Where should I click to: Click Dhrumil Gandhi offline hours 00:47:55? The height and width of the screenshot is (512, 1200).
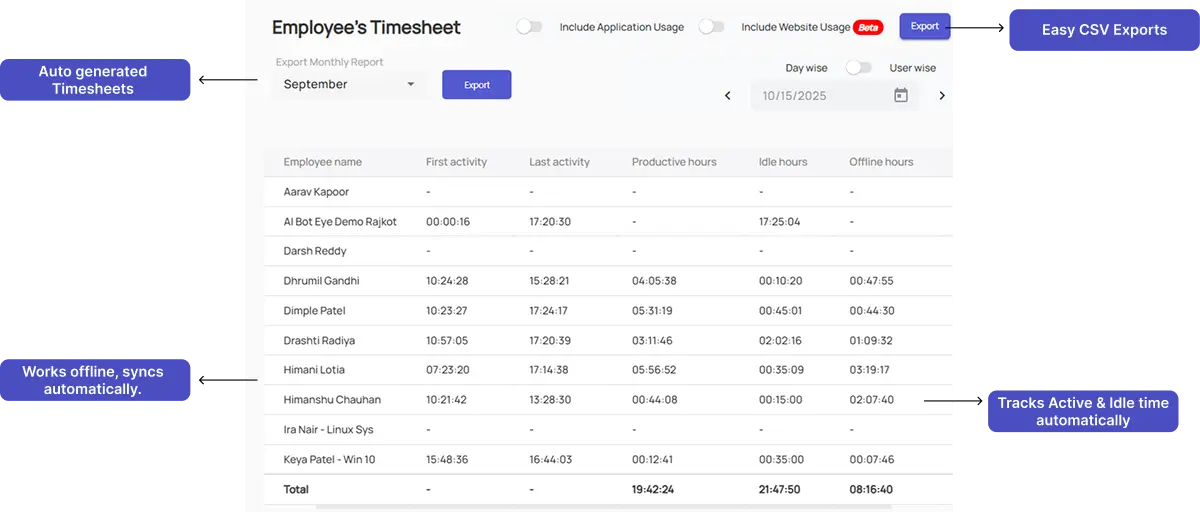click(x=871, y=281)
